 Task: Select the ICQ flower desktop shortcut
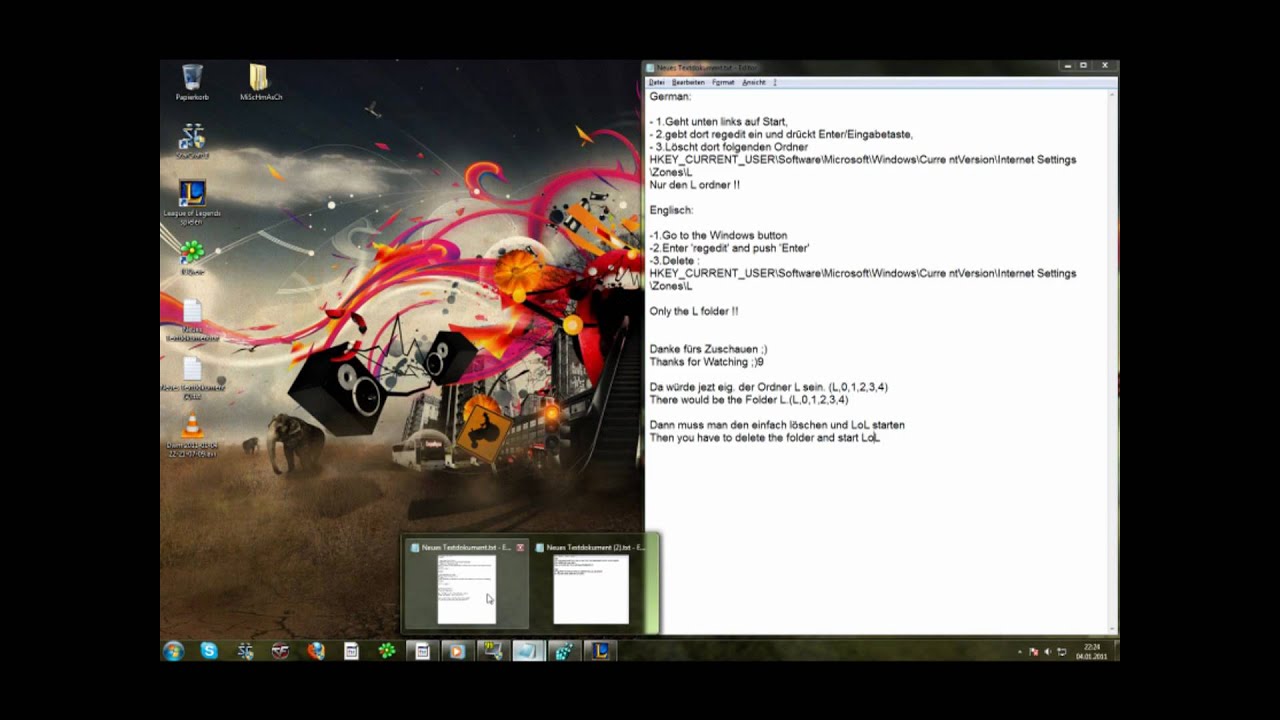pyautogui.click(x=192, y=256)
